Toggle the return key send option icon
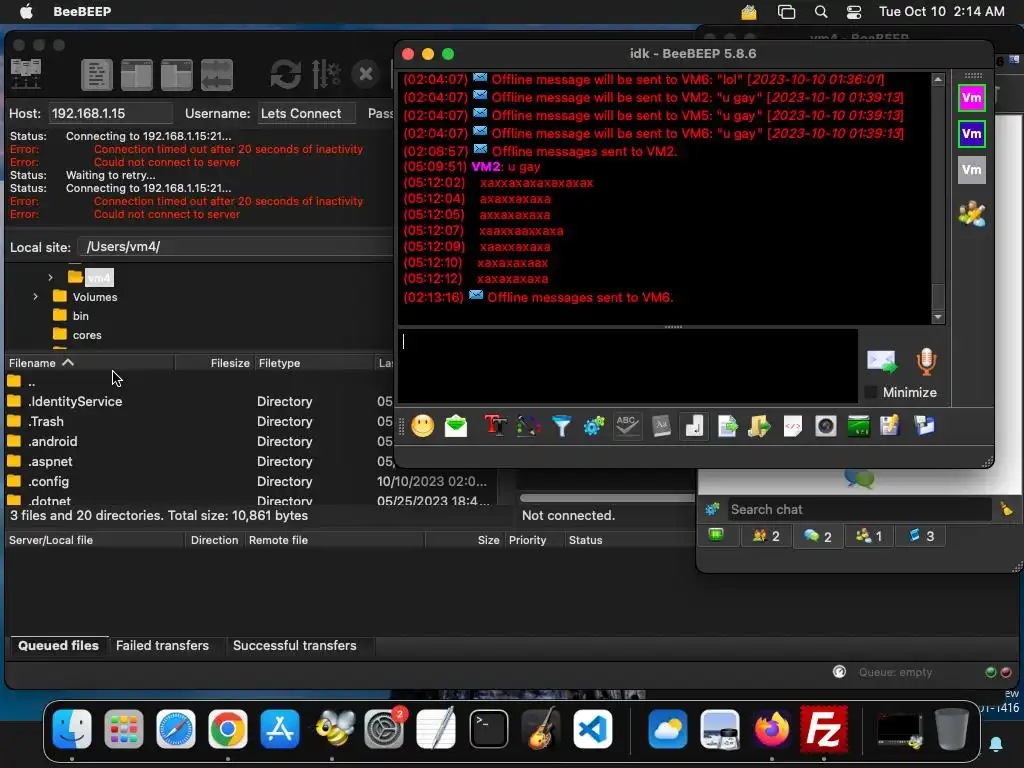 tap(694, 426)
